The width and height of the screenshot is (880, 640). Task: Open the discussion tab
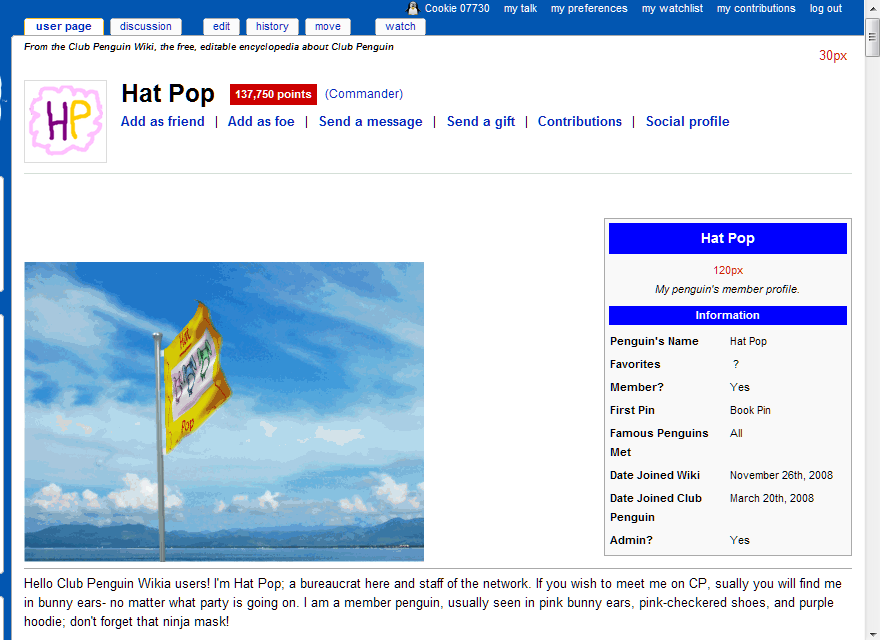(x=146, y=26)
